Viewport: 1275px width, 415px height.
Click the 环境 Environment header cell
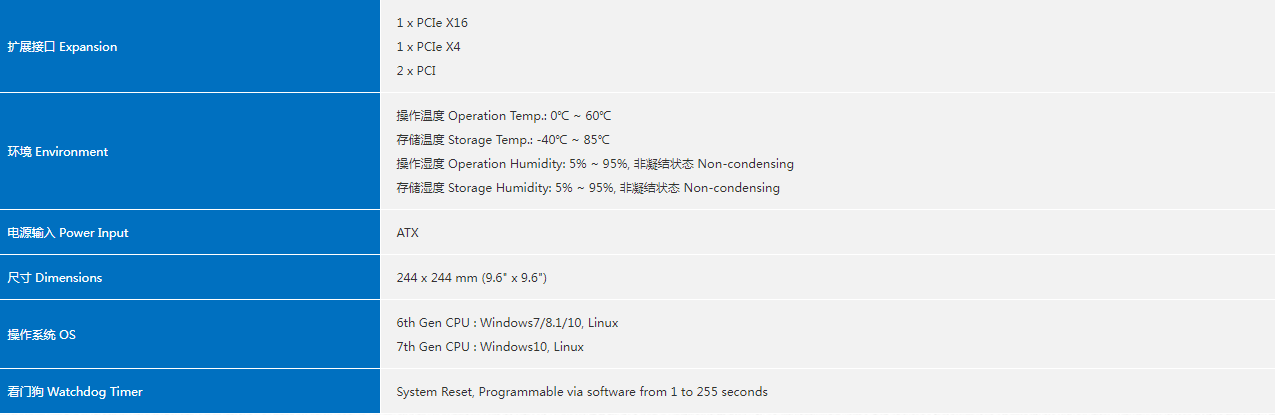(58, 152)
